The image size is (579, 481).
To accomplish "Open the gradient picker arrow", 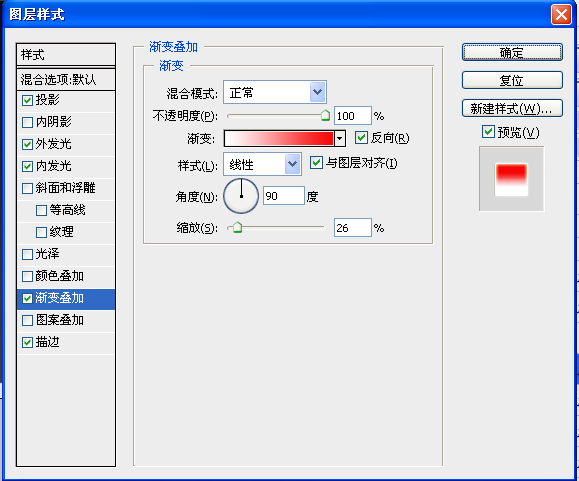I will (340, 139).
